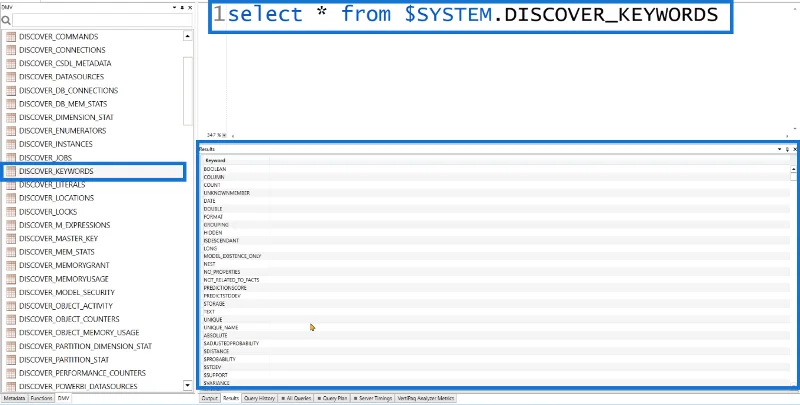Select the MODEL_EXISTENCE_ONLY result row
This screenshot has width=800, height=405.
tap(495, 256)
